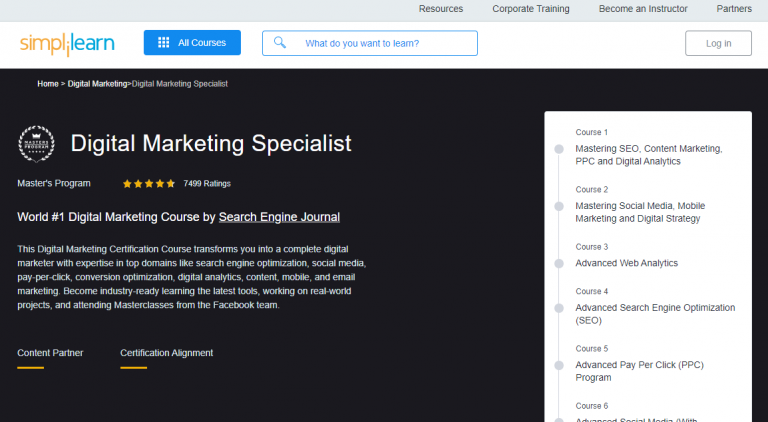Go to Home breadcrumb
768x422 pixels.
(48, 84)
